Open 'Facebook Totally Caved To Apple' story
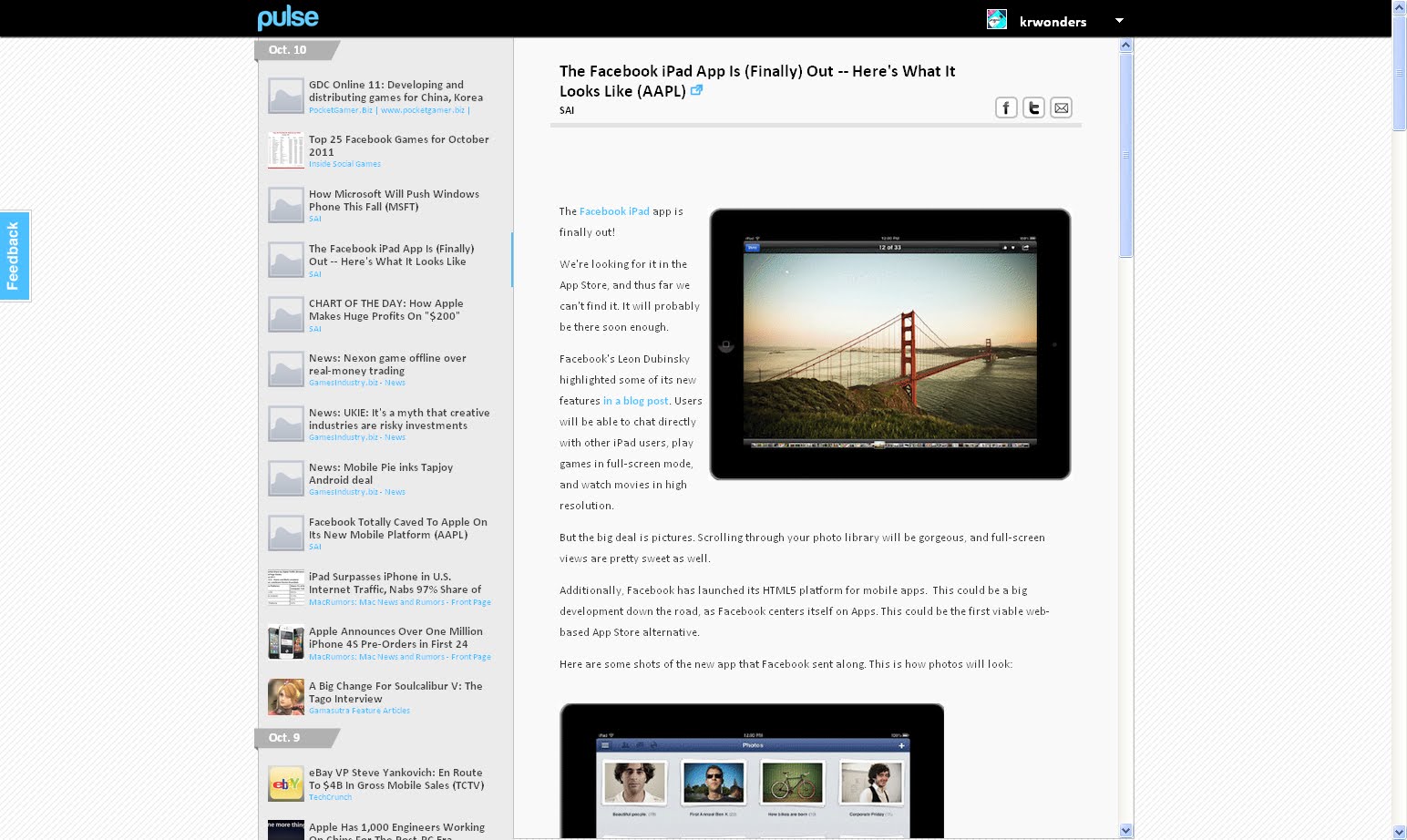Screen dimensions: 1407x840 398,528
